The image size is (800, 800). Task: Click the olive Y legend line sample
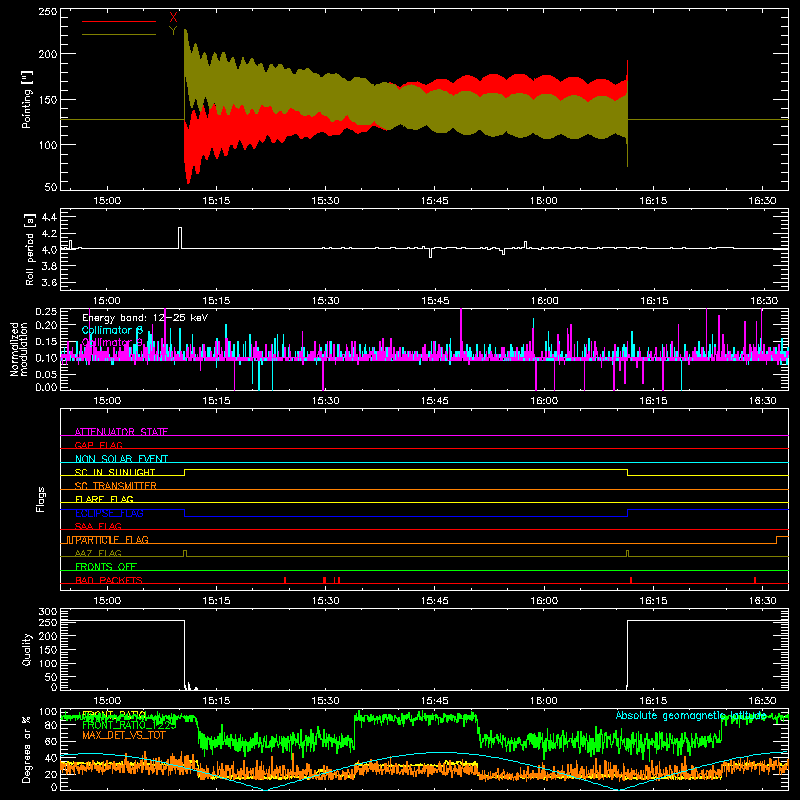119,35
